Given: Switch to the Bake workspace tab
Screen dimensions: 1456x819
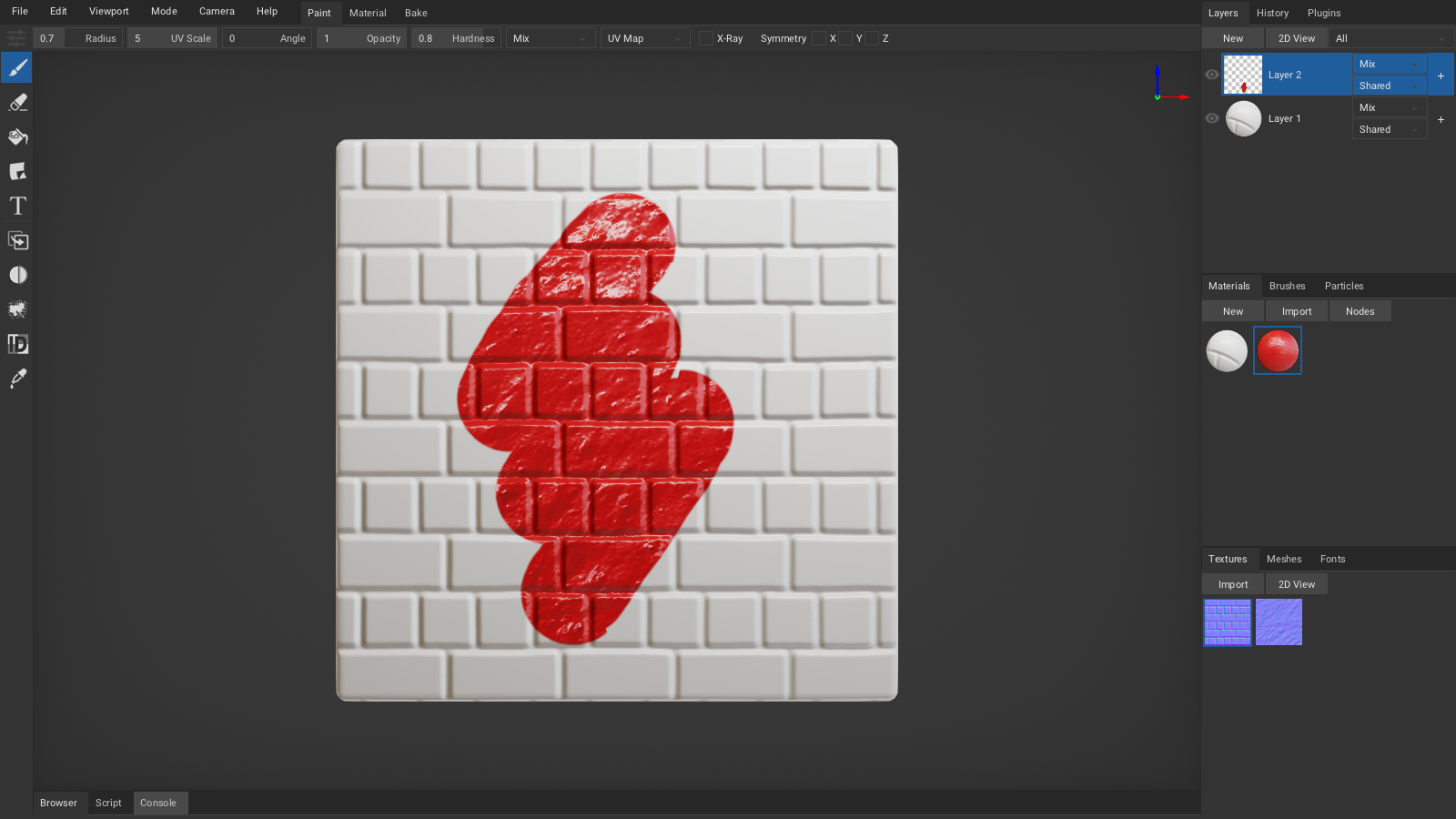Looking at the screenshot, I should click(416, 13).
